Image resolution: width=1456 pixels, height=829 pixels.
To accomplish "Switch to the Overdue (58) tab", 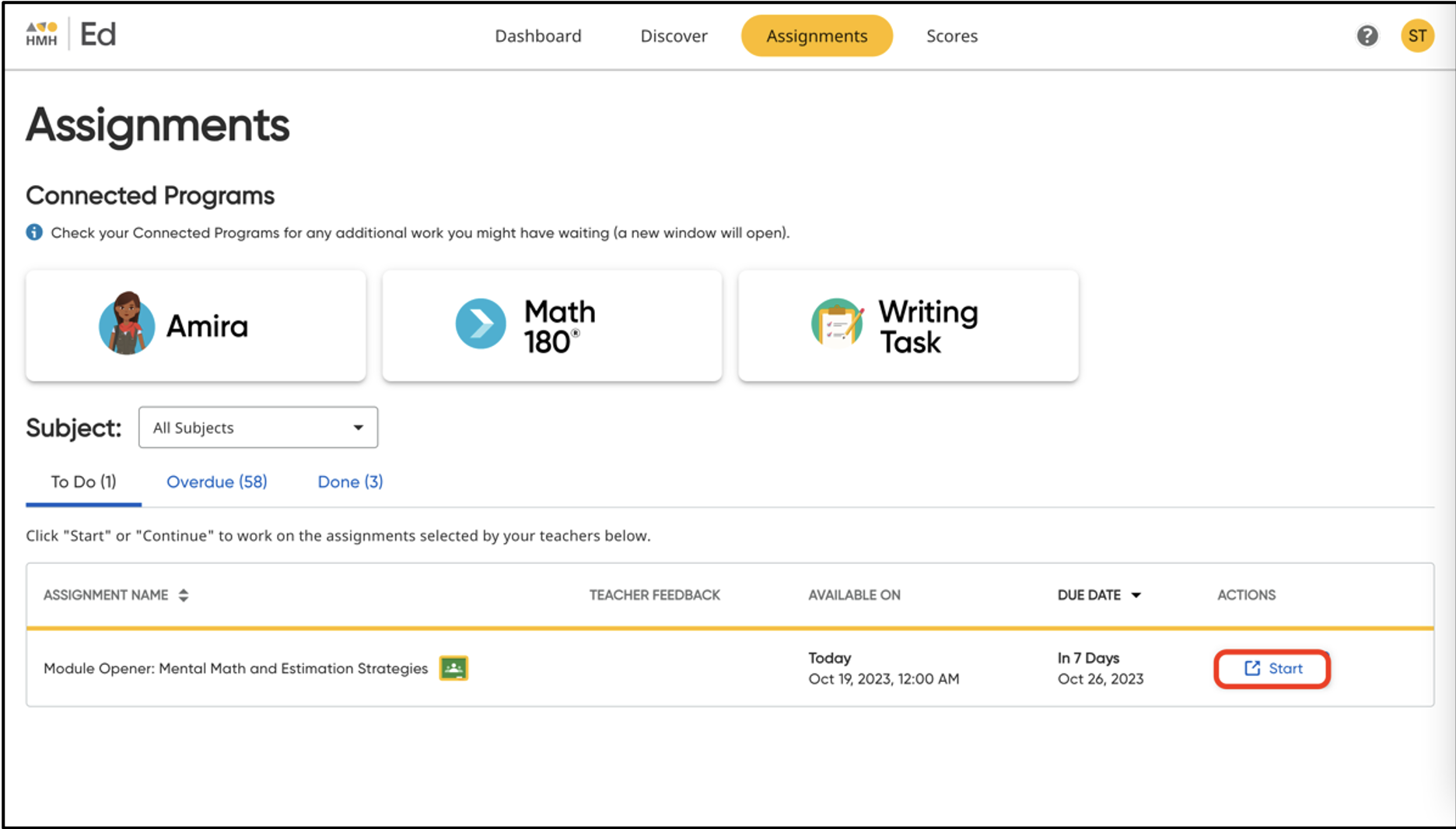I will pos(217,482).
